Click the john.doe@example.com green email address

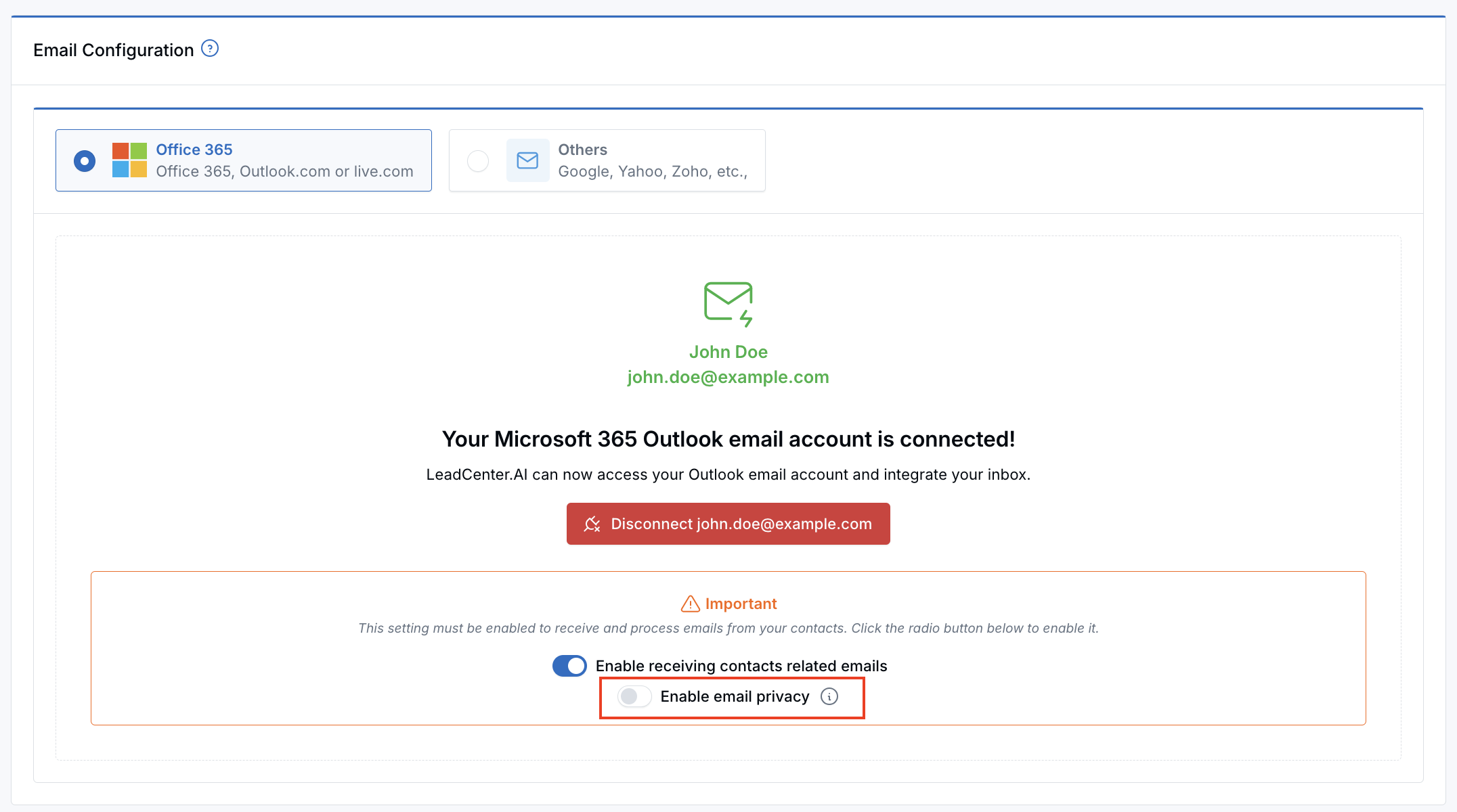(x=728, y=377)
